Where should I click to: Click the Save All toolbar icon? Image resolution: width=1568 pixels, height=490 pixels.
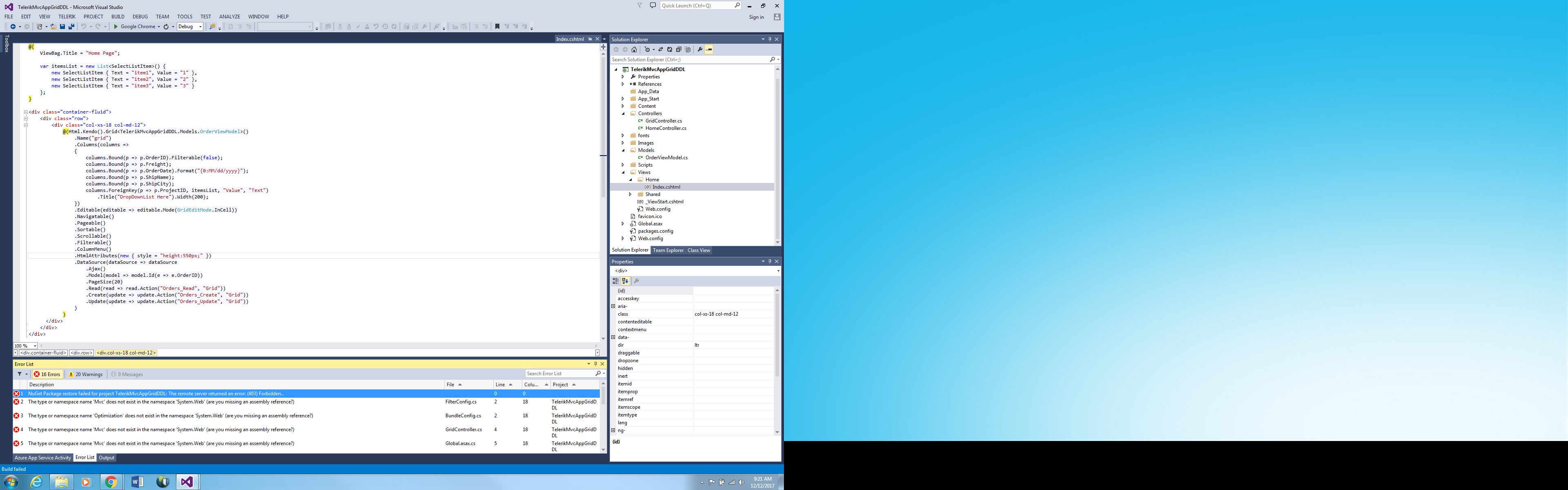coord(71,27)
